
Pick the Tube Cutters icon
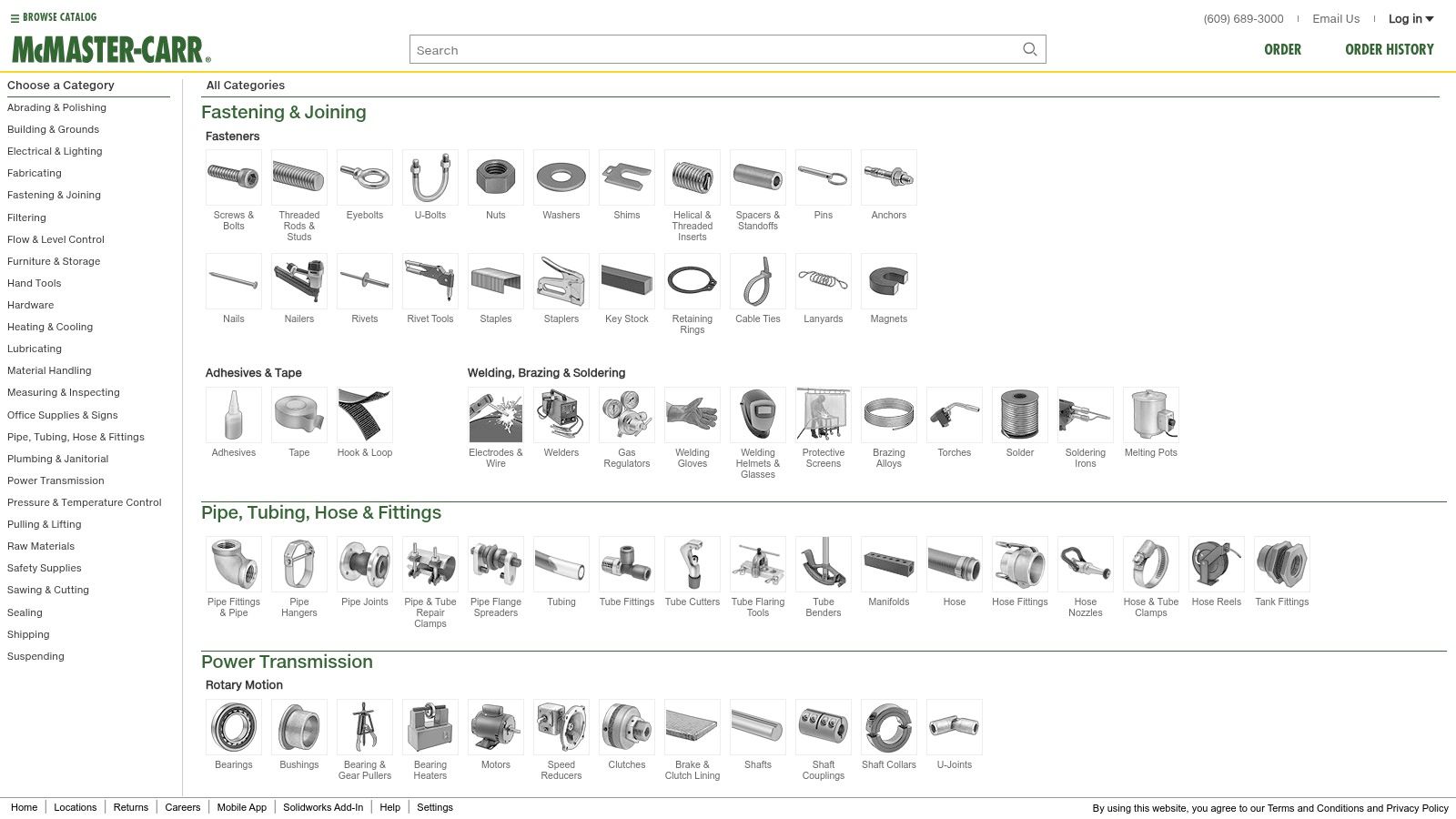[x=693, y=564]
